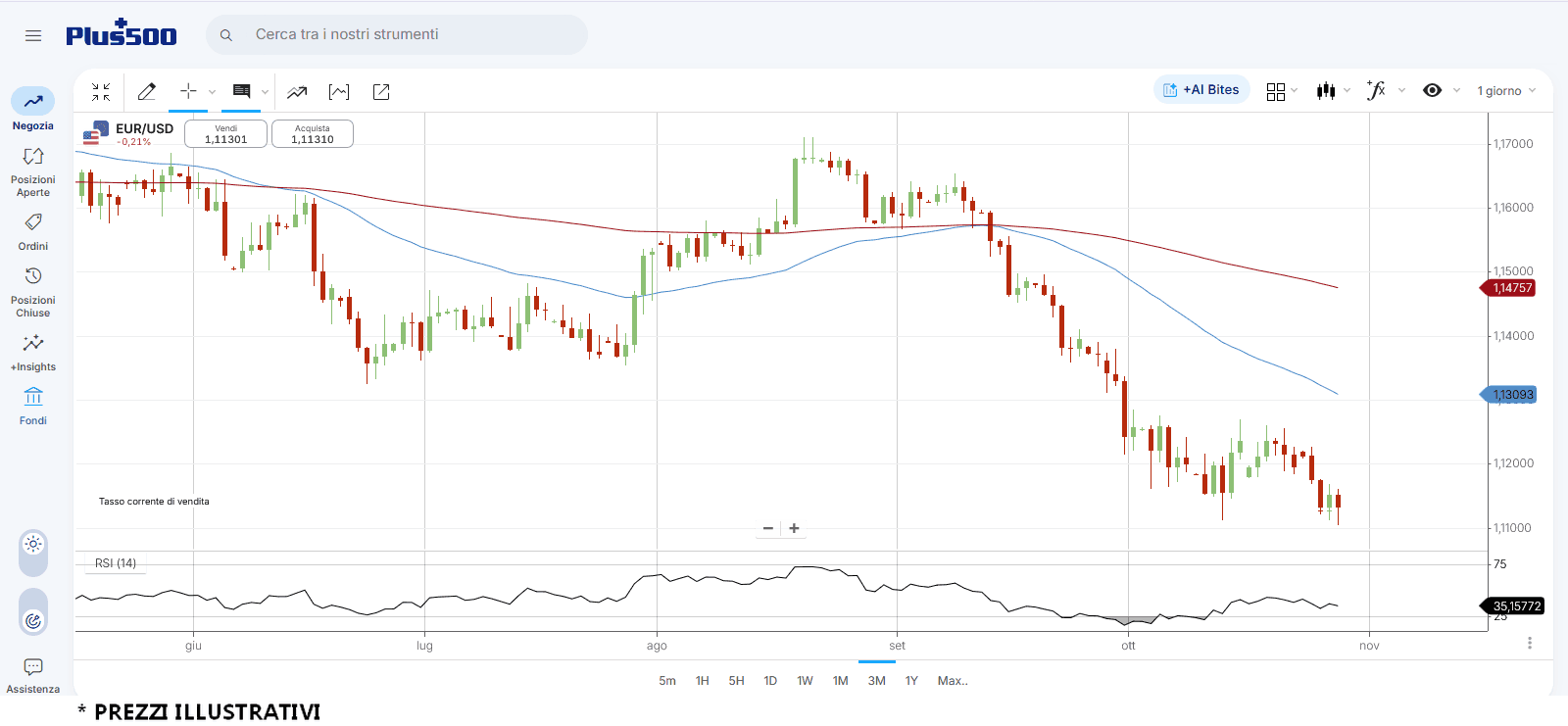Zoom out chart with minus button
Image resolution: width=1568 pixels, height=726 pixels.
[768, 528]
